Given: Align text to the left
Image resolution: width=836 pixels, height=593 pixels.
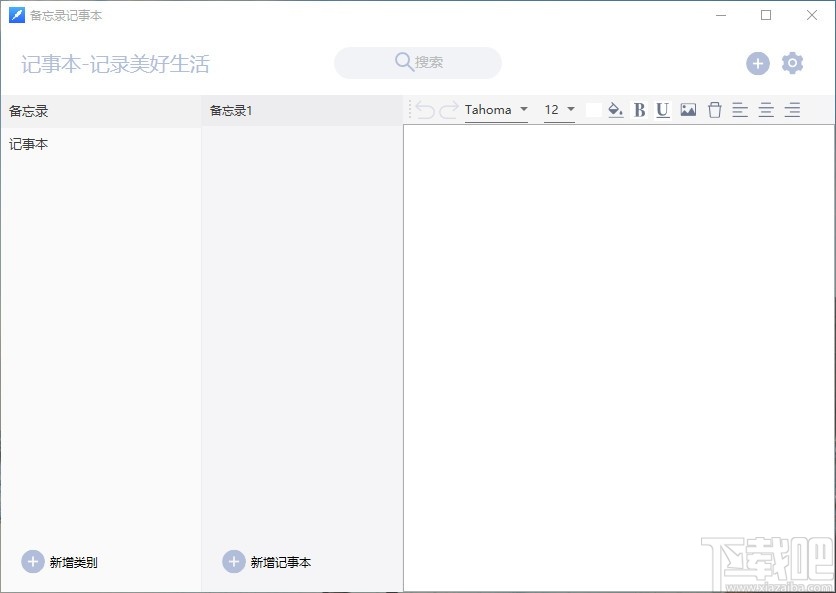Looking at the screenshot, I should pos(740,110).
